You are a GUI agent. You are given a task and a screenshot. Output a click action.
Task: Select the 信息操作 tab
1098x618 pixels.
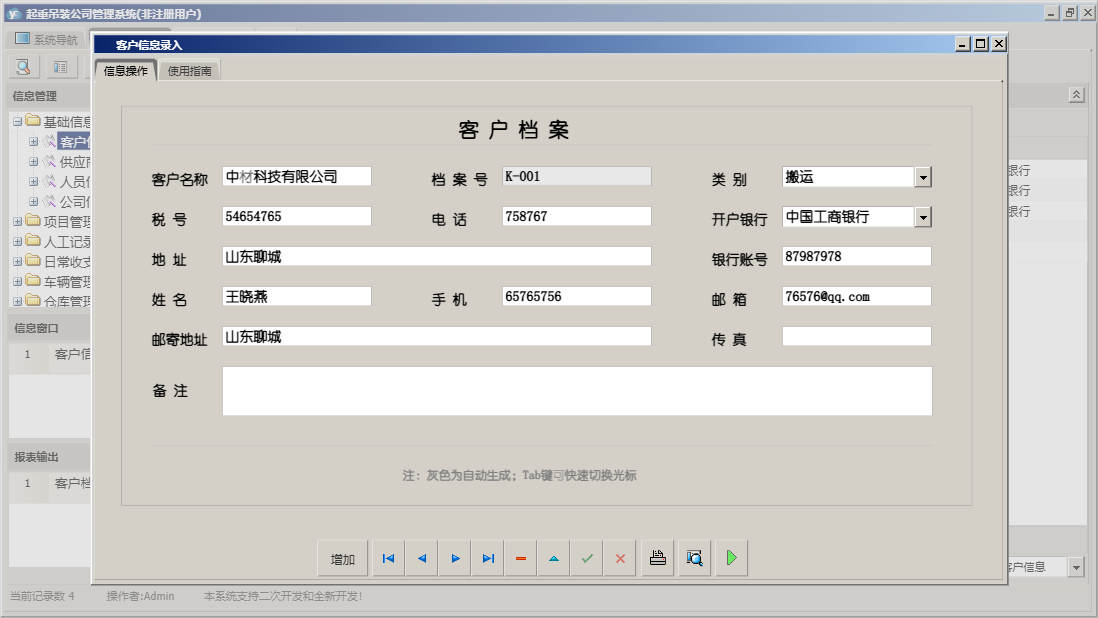click(x=125, y=71)
